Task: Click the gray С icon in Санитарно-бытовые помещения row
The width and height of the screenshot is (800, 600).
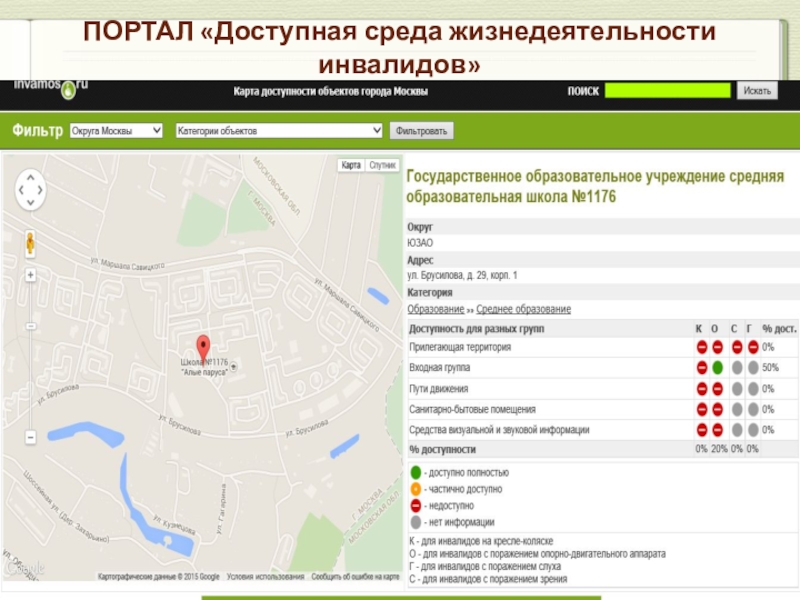Action: (737, 409)
